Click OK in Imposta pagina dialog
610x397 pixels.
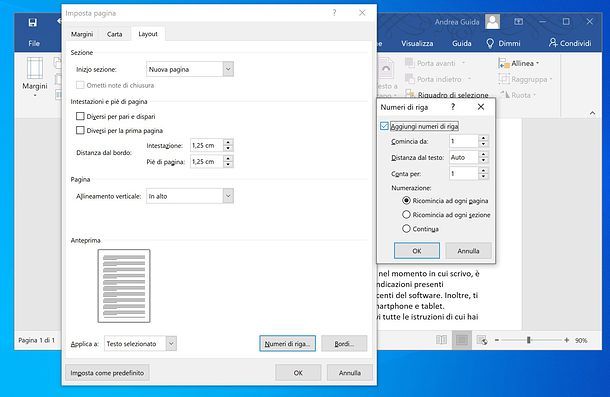point(298,372)
